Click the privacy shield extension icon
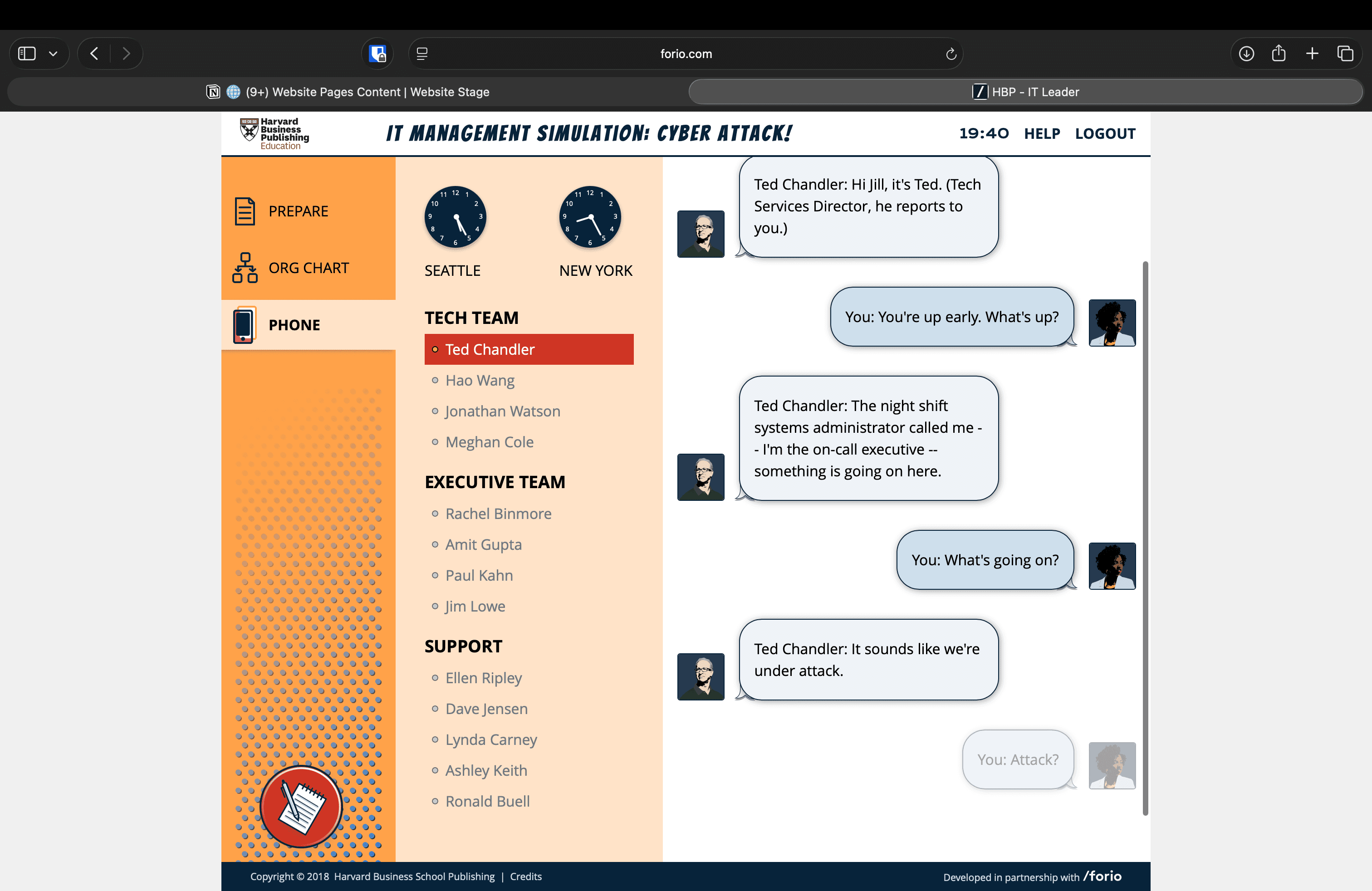 (377, 54)
